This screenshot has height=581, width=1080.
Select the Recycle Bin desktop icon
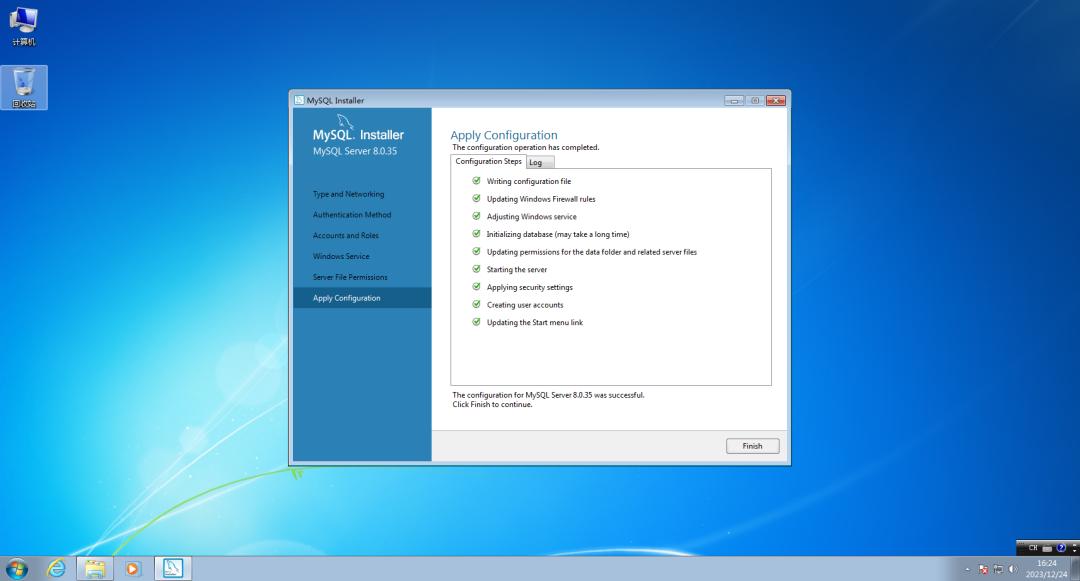[x=24, y=87]
